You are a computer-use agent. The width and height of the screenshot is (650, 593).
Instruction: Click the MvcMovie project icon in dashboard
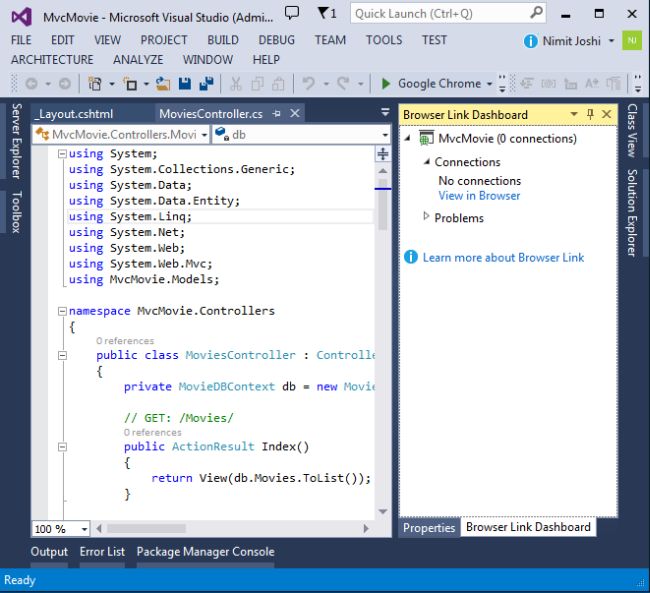(x=426, y=138)
